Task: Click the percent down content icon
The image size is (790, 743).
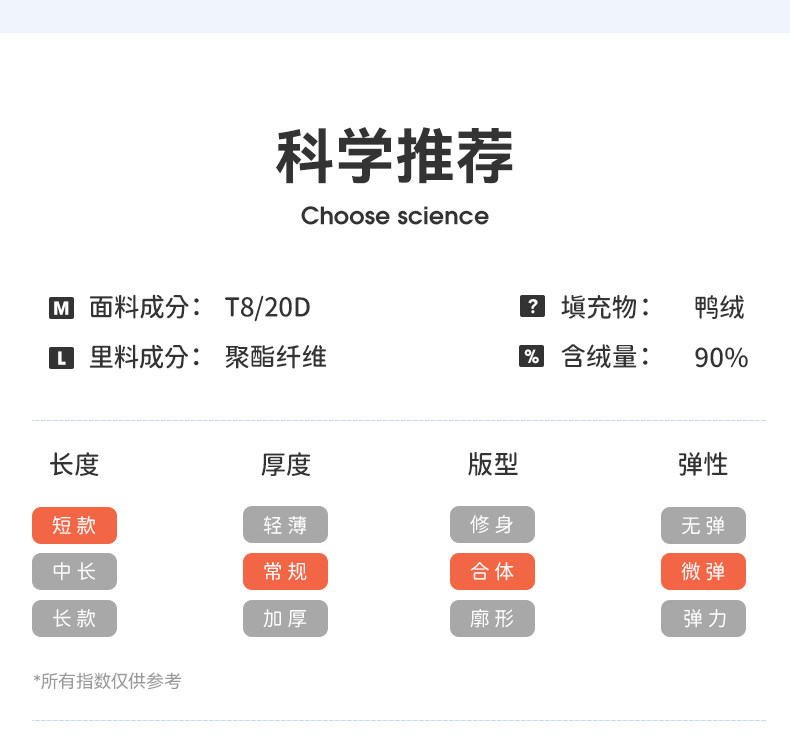Action: tap(532, 356)
